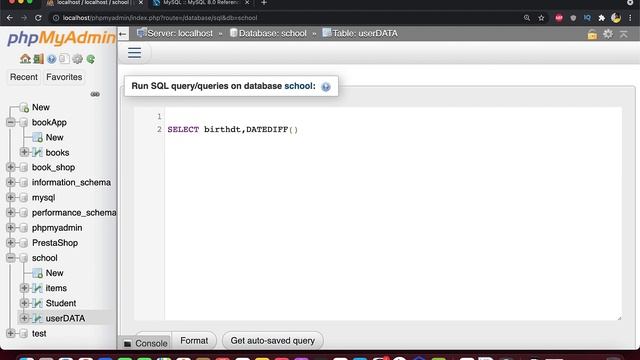
Task: Reload the browser page
Action: [x=38, y=18]
